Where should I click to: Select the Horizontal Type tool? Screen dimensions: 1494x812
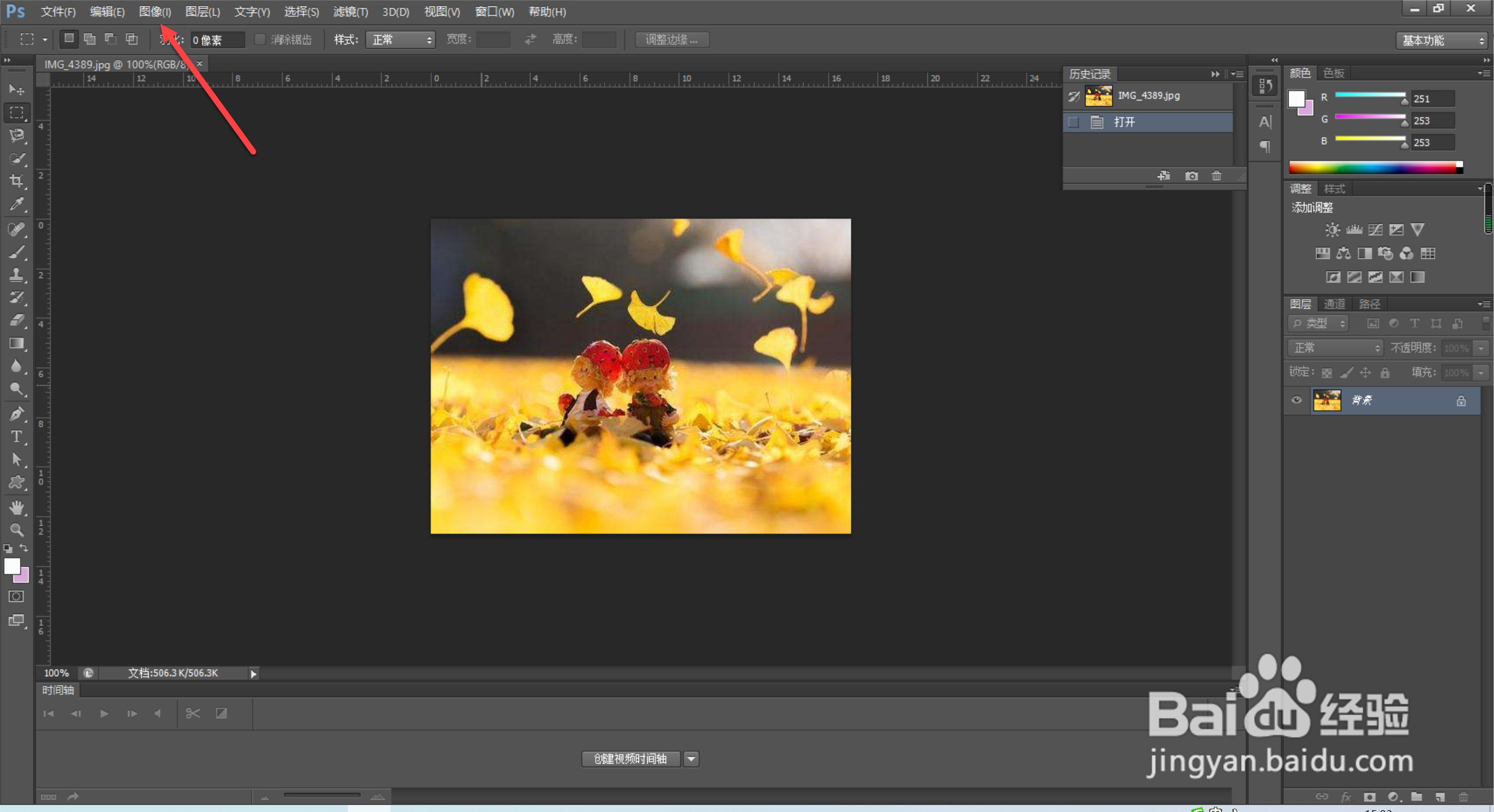coord(16,437)
